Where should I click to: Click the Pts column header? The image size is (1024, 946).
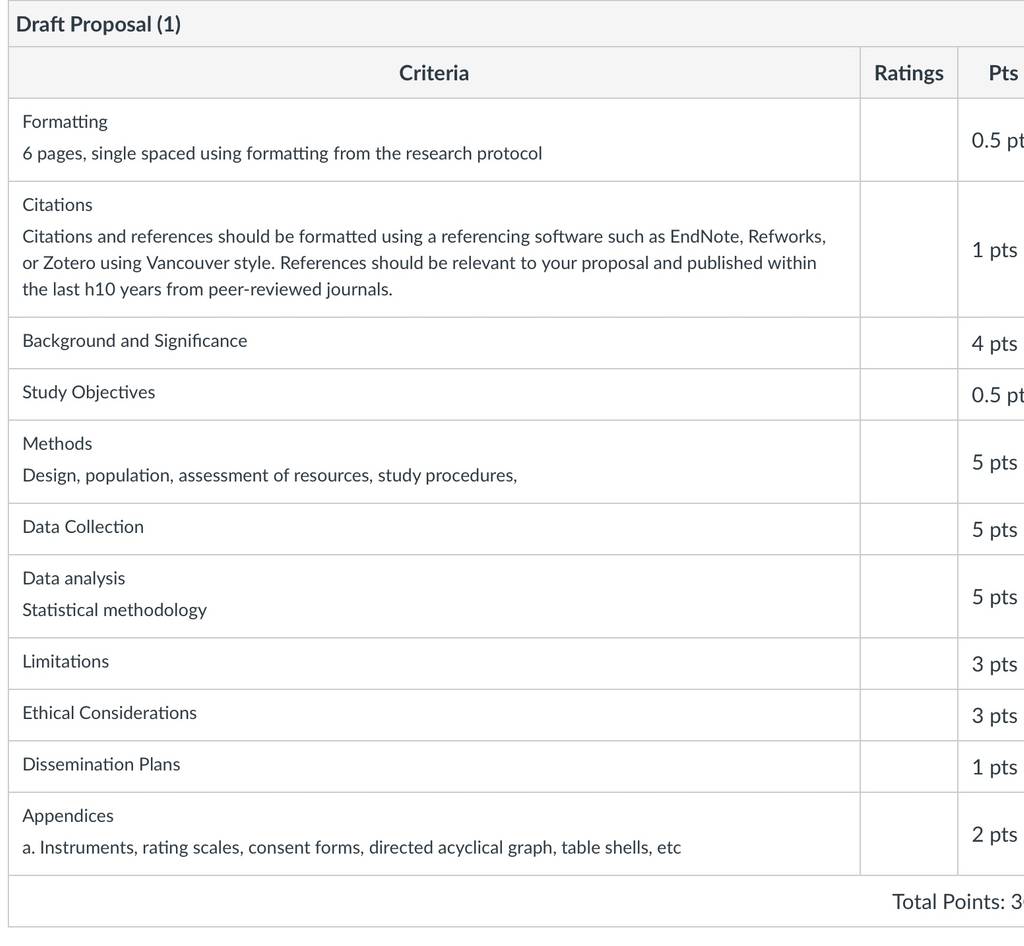pos(1003,72)
